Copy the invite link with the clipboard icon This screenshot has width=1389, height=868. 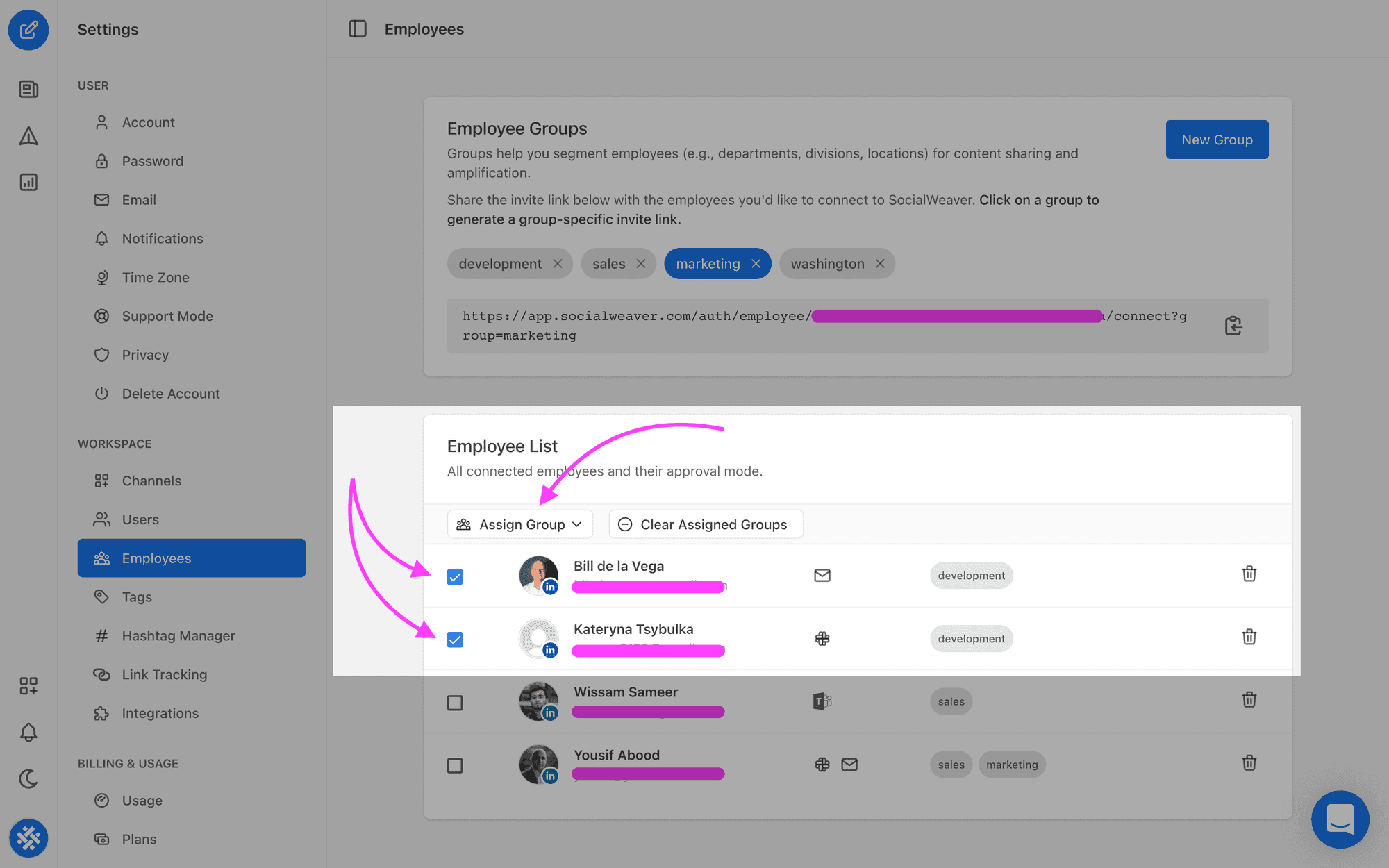pos(1233,326)
